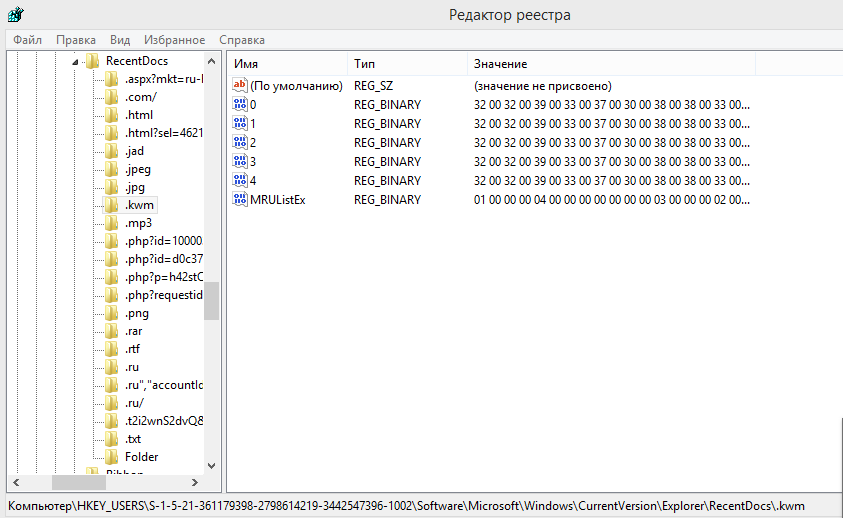Click the binary icon of MRUListEx
Image resolution: width=843 pixels, height=518 pixels.
tap(240, 199)
